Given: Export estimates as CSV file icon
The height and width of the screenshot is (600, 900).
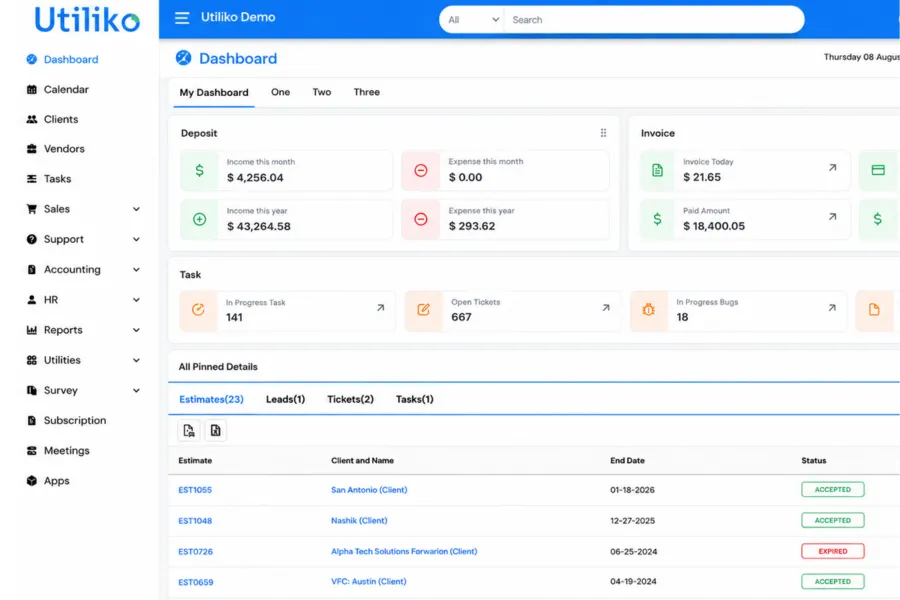Looking at the screenshot, I should 189,431.
